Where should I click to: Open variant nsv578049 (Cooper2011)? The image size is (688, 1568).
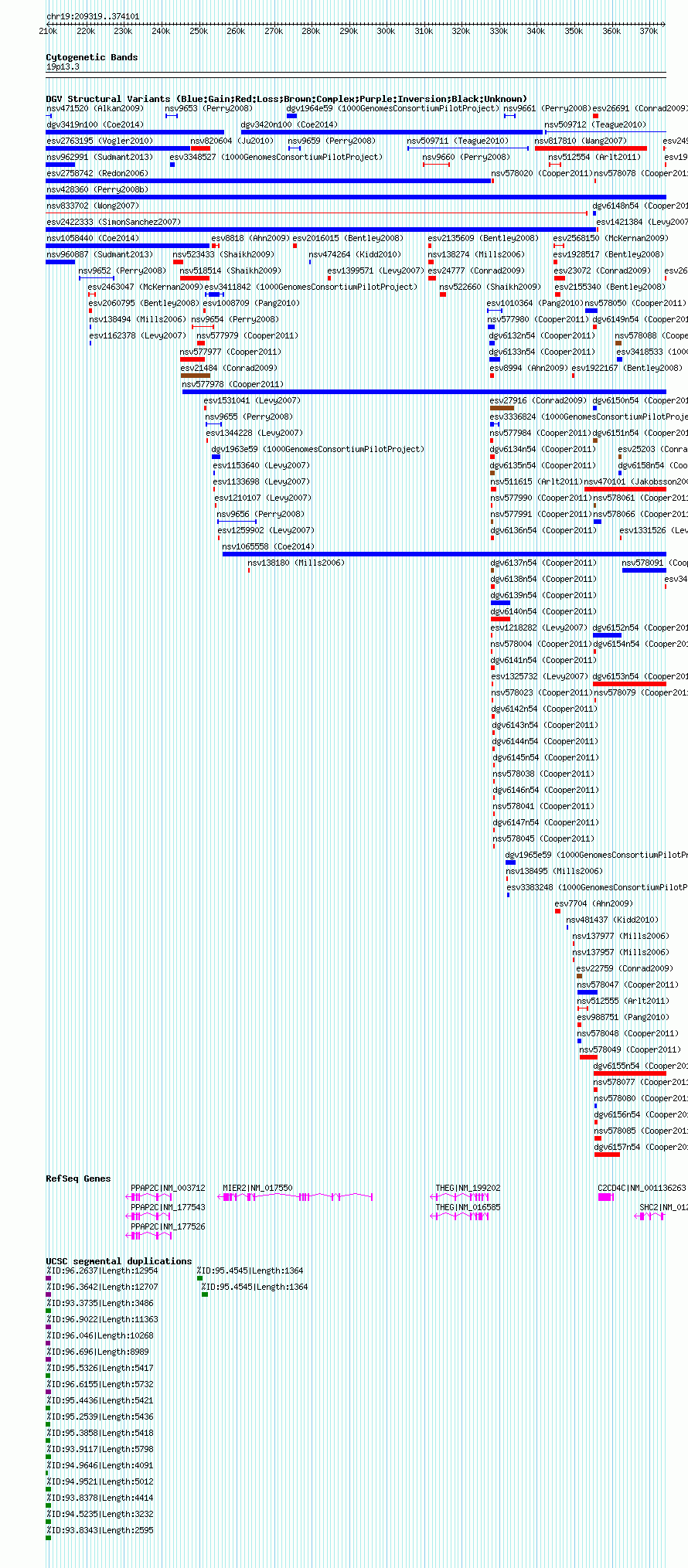[630, 1049]
